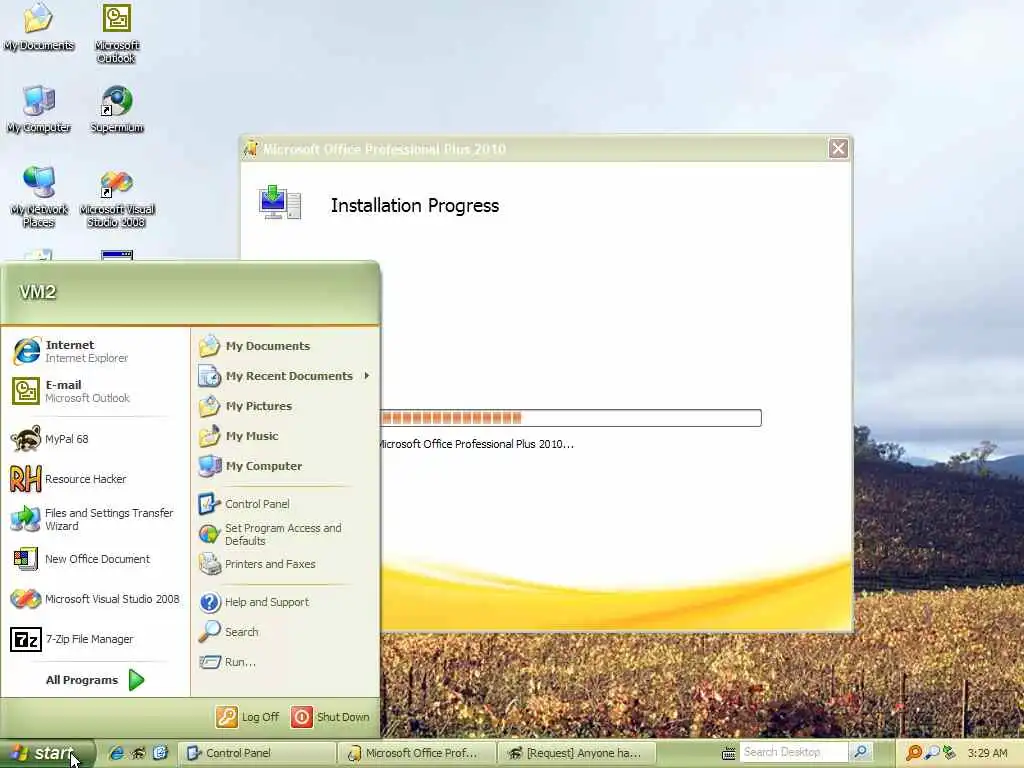
Task: Click the Shut Down button
Action: coord(330,717)
